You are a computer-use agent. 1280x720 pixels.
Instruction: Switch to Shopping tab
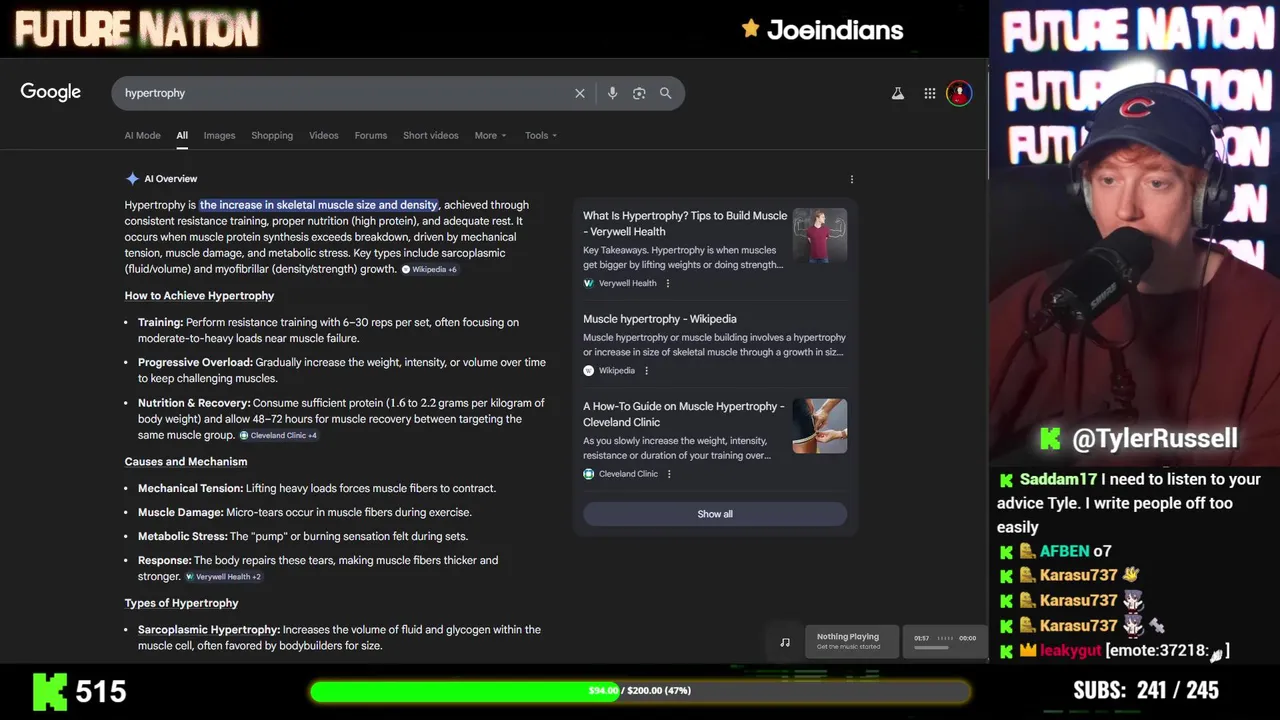pyautogui.click(x=272, y=135)
